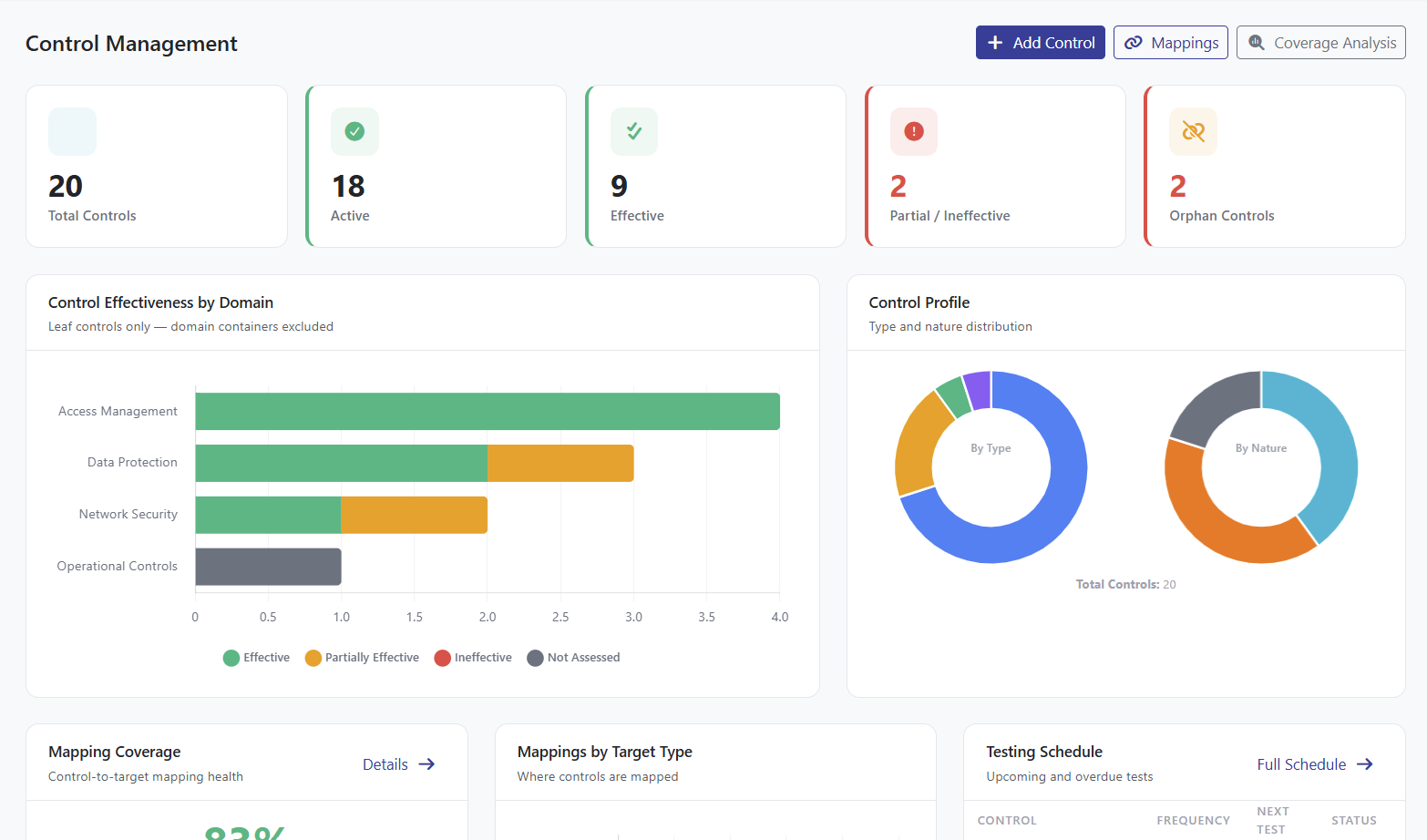Toggle the Effective legend entry
Screen dimensions: 1427x840
(x=256, y=658)
